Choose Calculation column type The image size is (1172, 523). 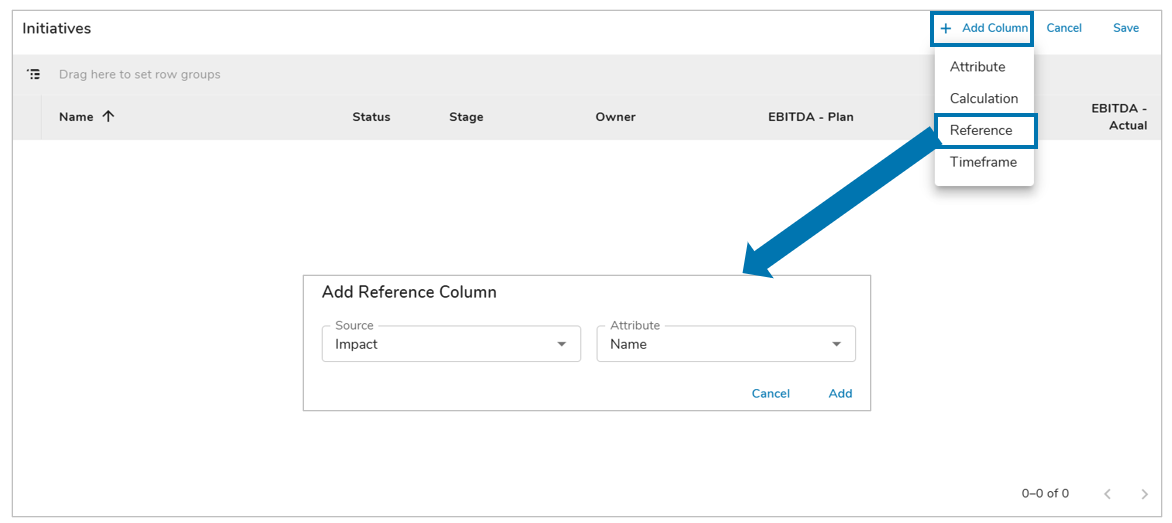[983, 99]
